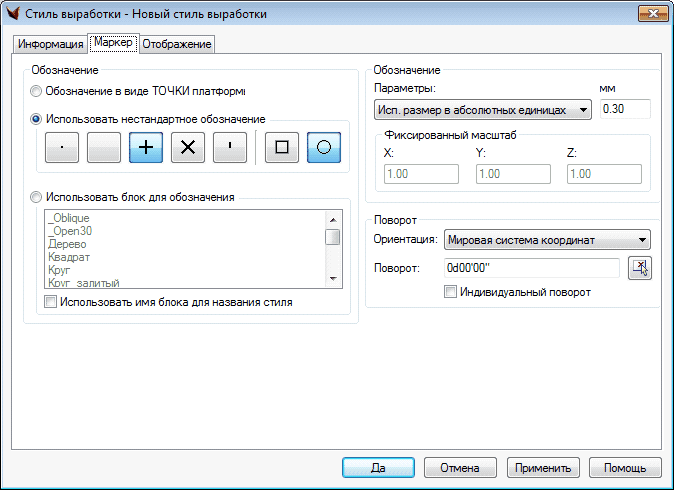
Task: Click the 'Поворот' angle input field
Action: point(532,268)
